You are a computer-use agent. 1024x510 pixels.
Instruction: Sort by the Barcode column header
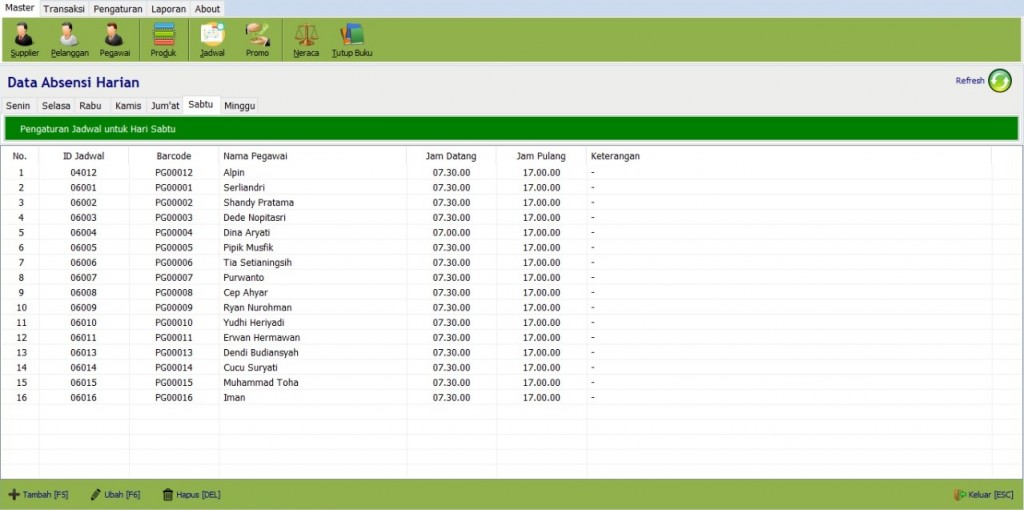coord(174,156)
